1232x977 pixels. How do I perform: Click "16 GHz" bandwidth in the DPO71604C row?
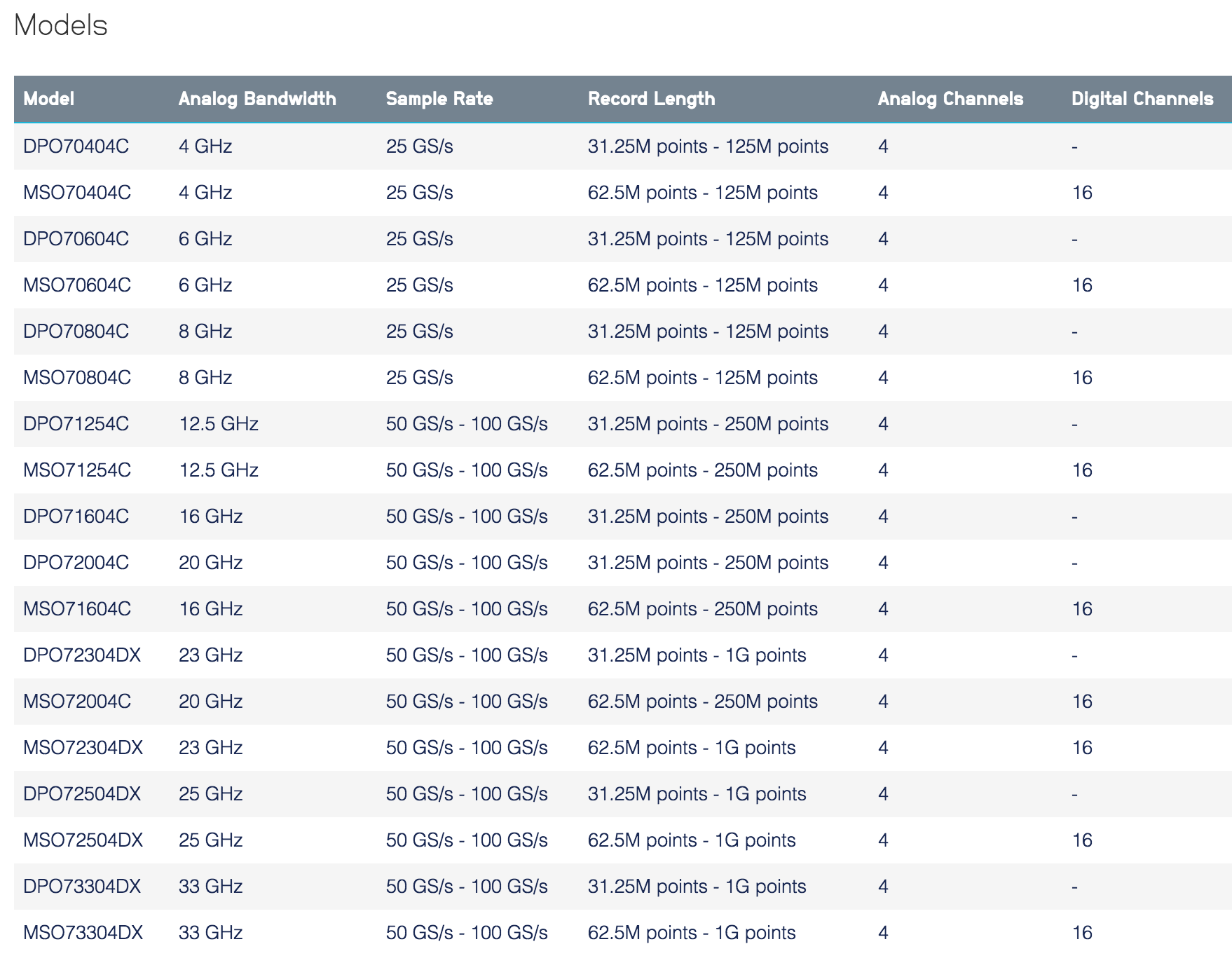click(211, 517)
